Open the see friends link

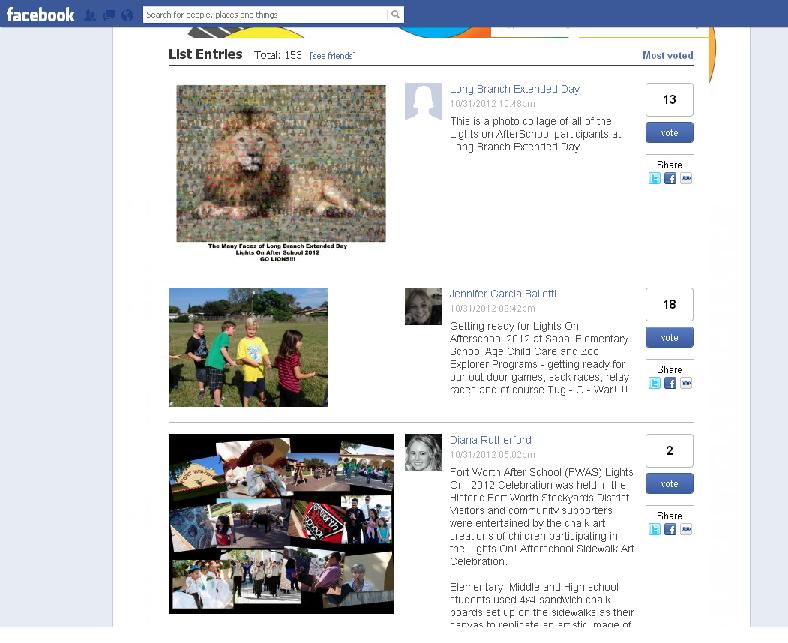pyautogui.click(x=332, y=56)
